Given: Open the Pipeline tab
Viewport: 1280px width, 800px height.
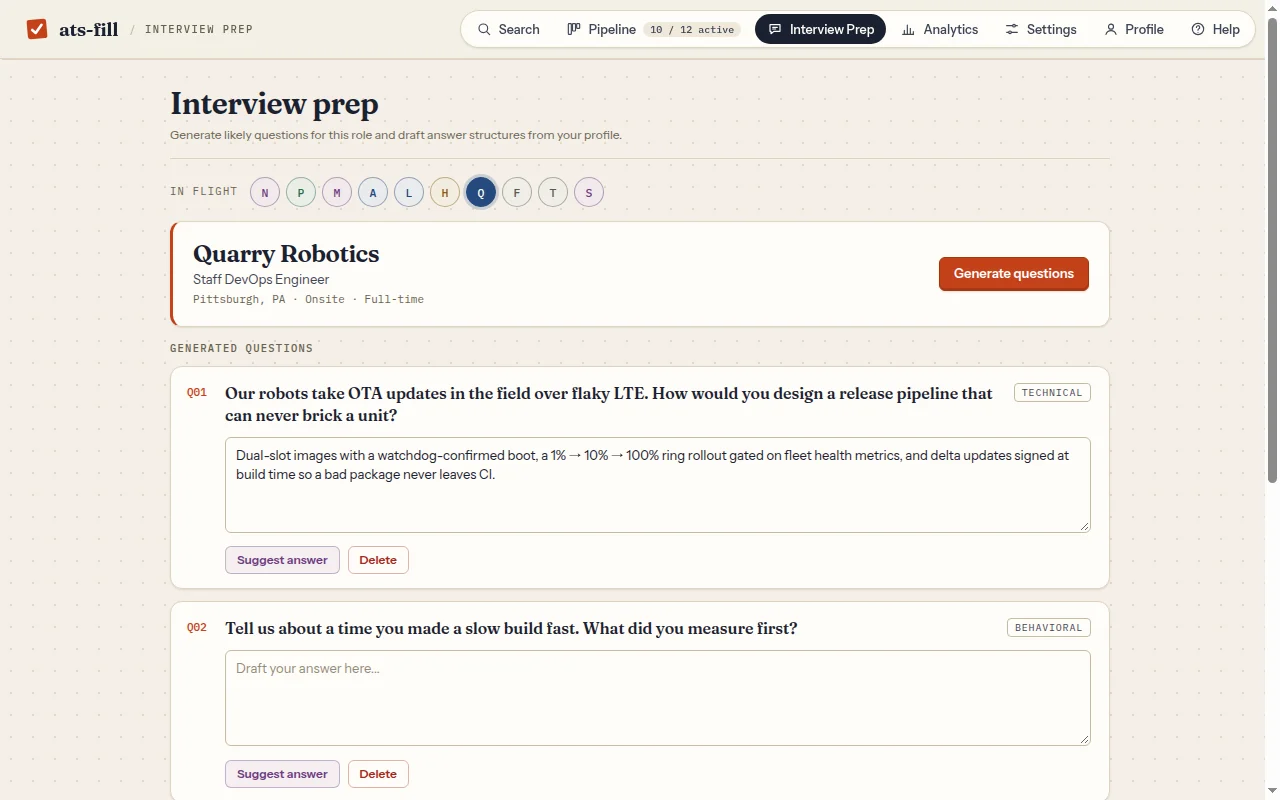Looking at the screenshot, I should 654,29.
